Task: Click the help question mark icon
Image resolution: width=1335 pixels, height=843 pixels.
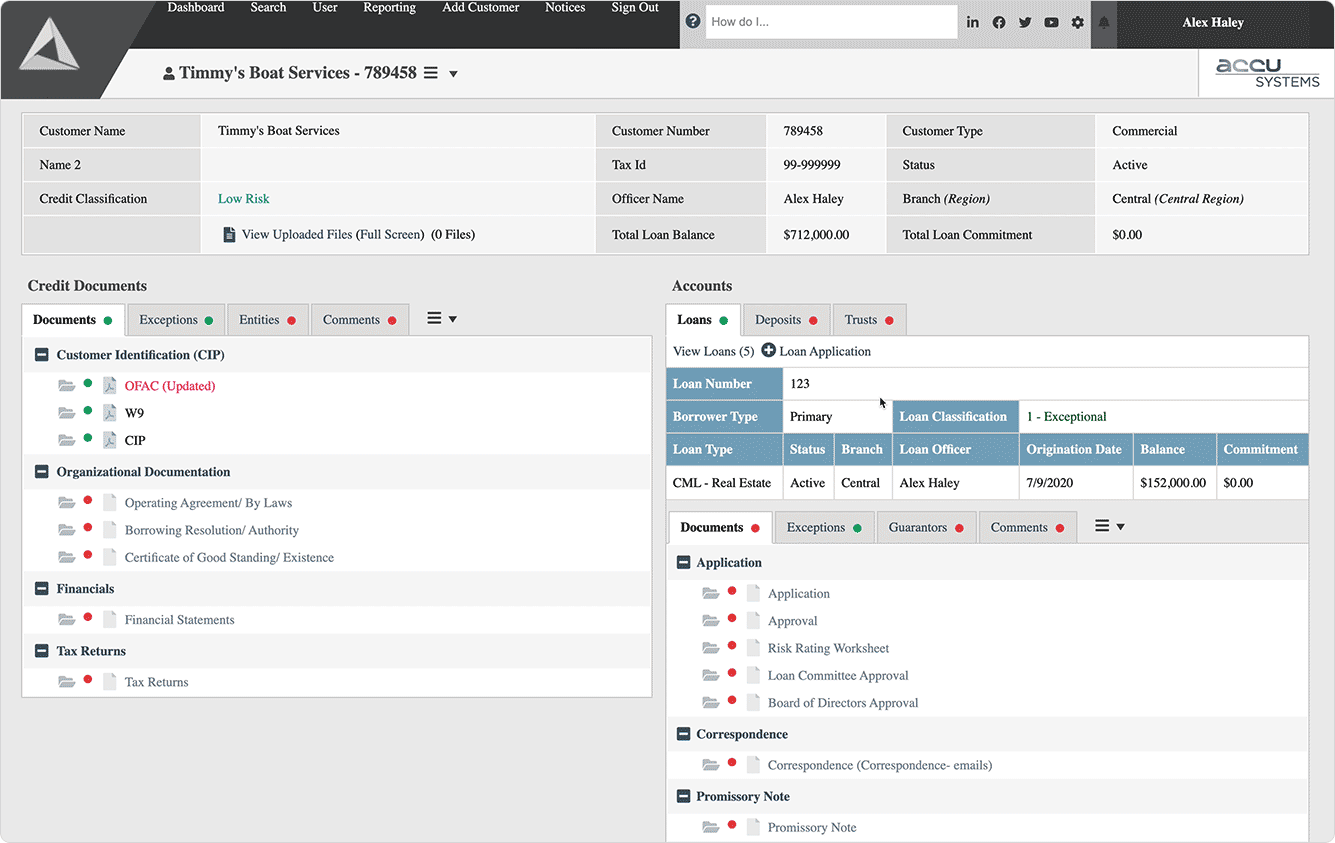Action: pyautogui.click(x=693, y=22)
